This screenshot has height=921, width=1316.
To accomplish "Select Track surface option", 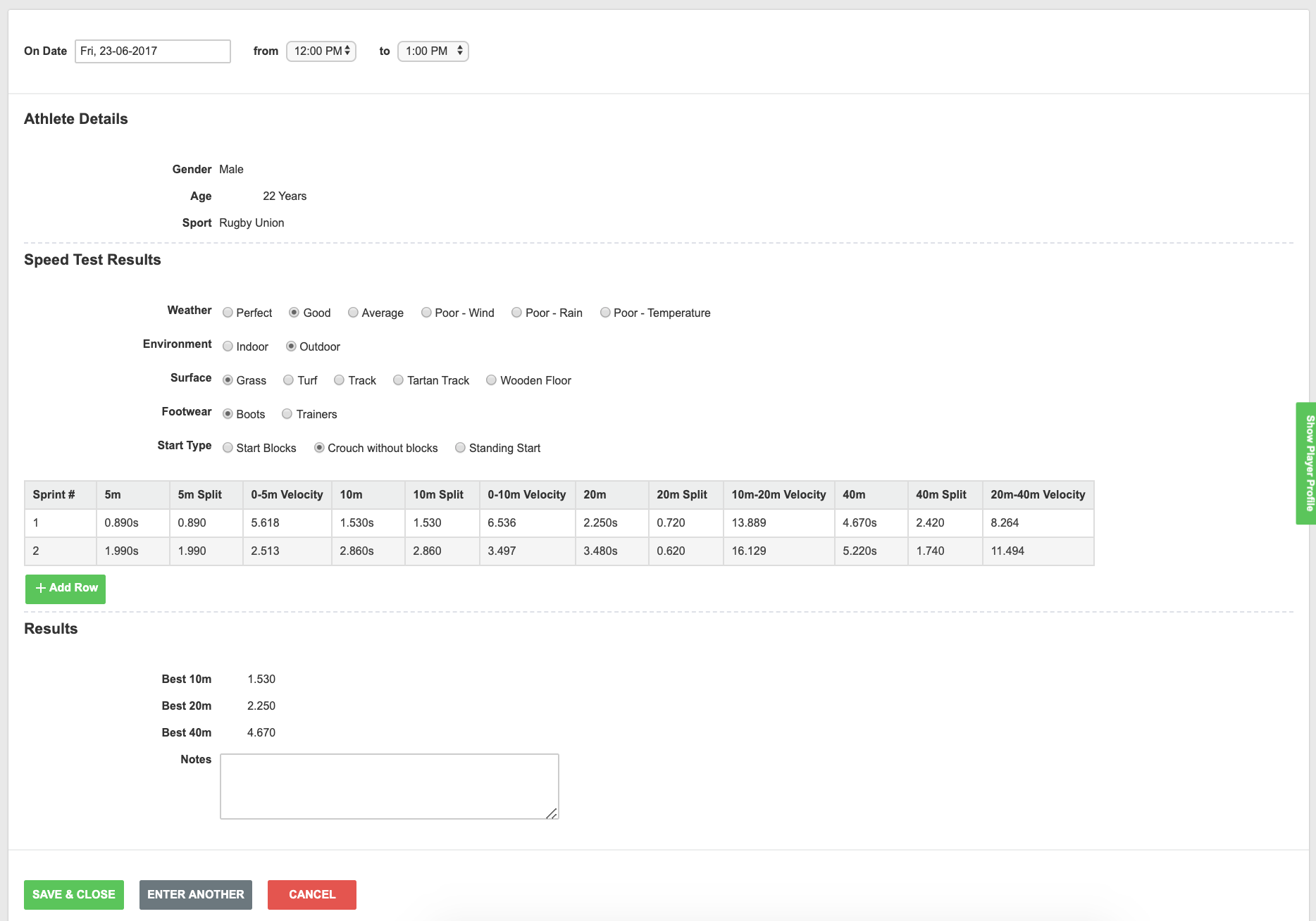I will [x=339, y=380].
